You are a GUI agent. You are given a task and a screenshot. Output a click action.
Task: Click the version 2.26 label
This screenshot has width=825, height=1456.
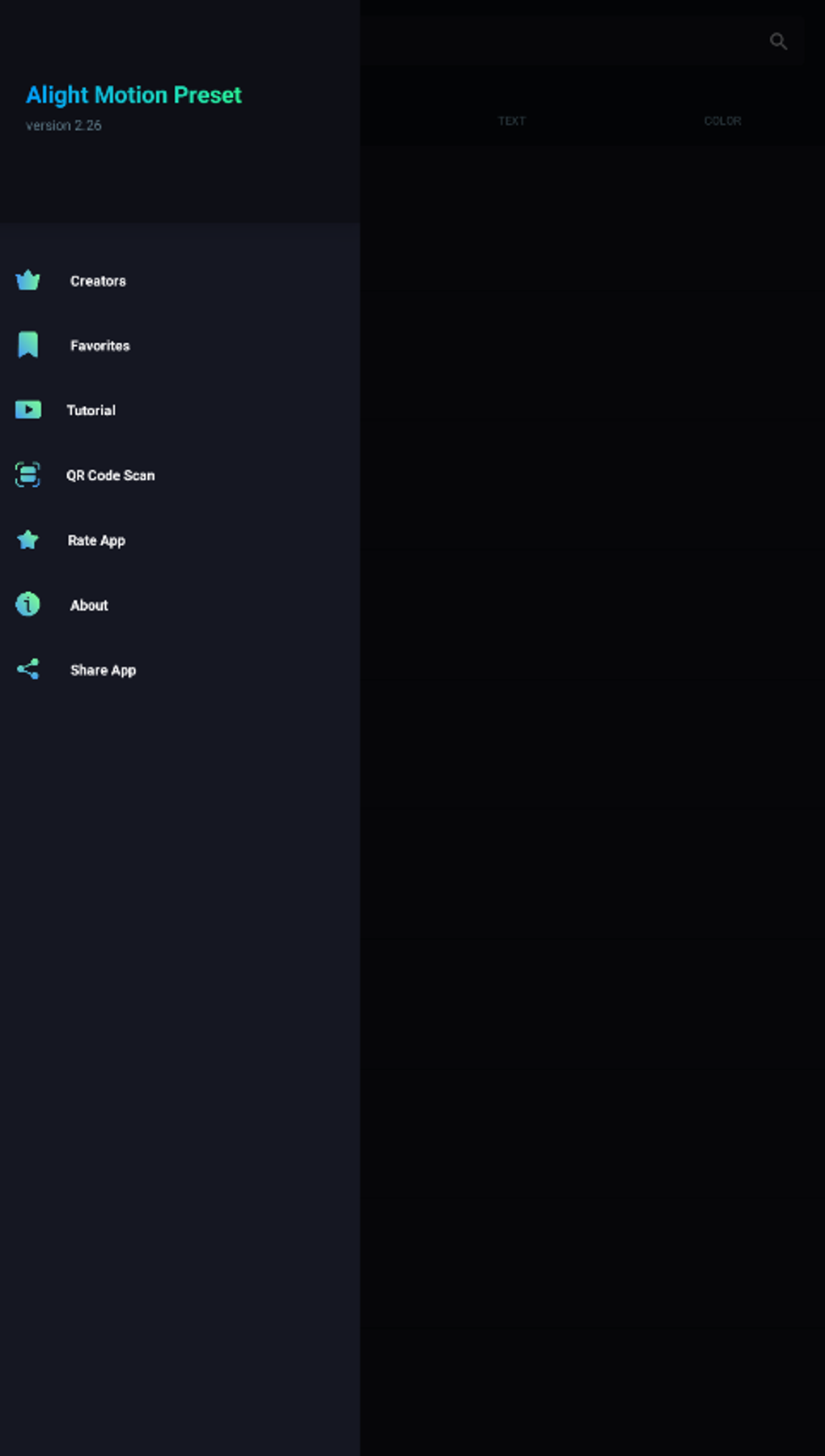pyautogui.click(x=63, y=125)
